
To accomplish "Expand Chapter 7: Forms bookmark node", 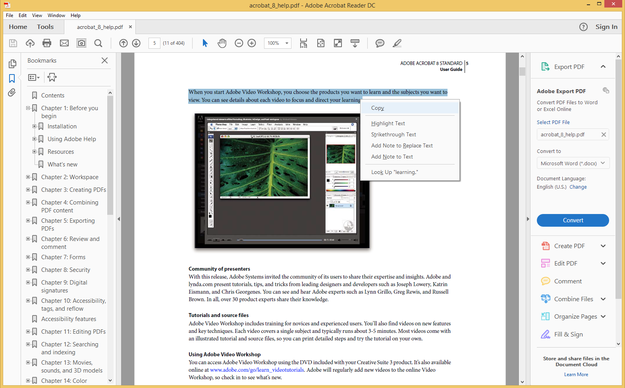I will point(28,257).
